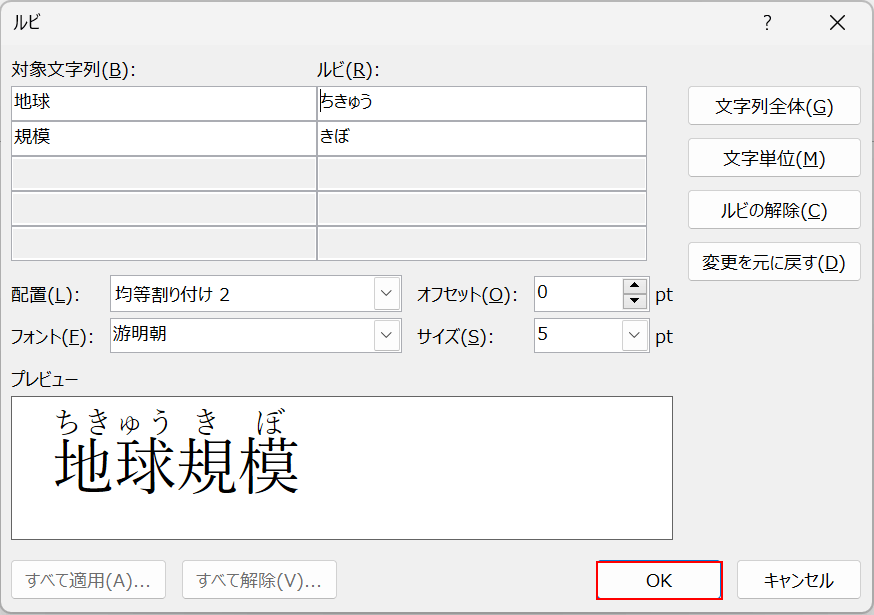Decrease offset with the down arrow

pos(635,301)
